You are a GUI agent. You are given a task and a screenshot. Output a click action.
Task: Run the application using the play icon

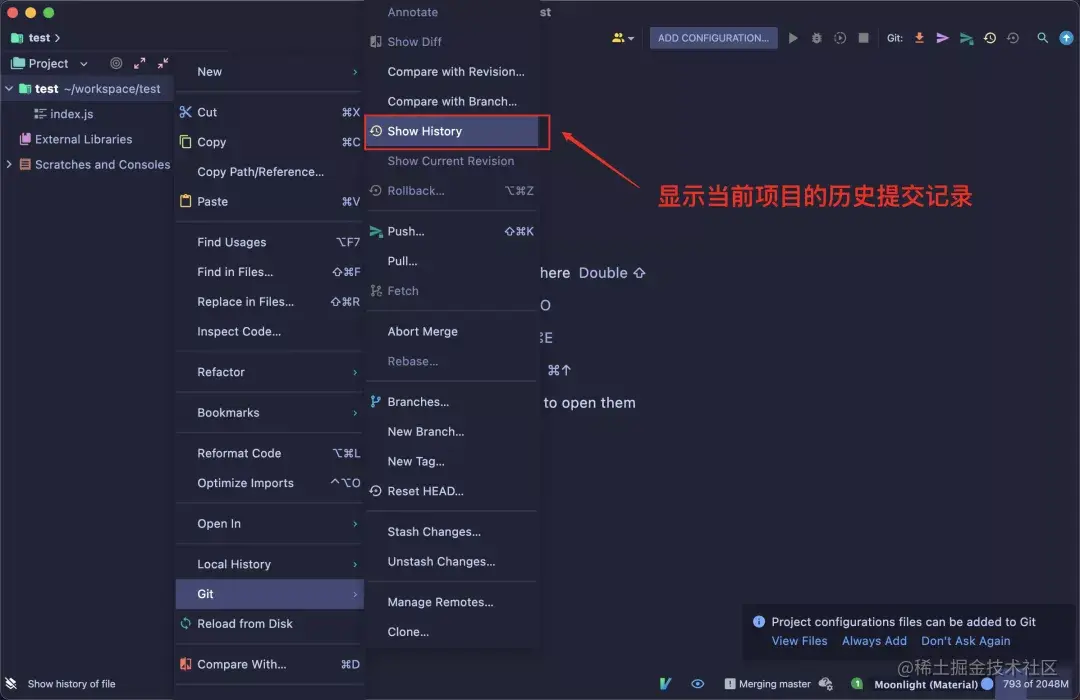(793, 37)
